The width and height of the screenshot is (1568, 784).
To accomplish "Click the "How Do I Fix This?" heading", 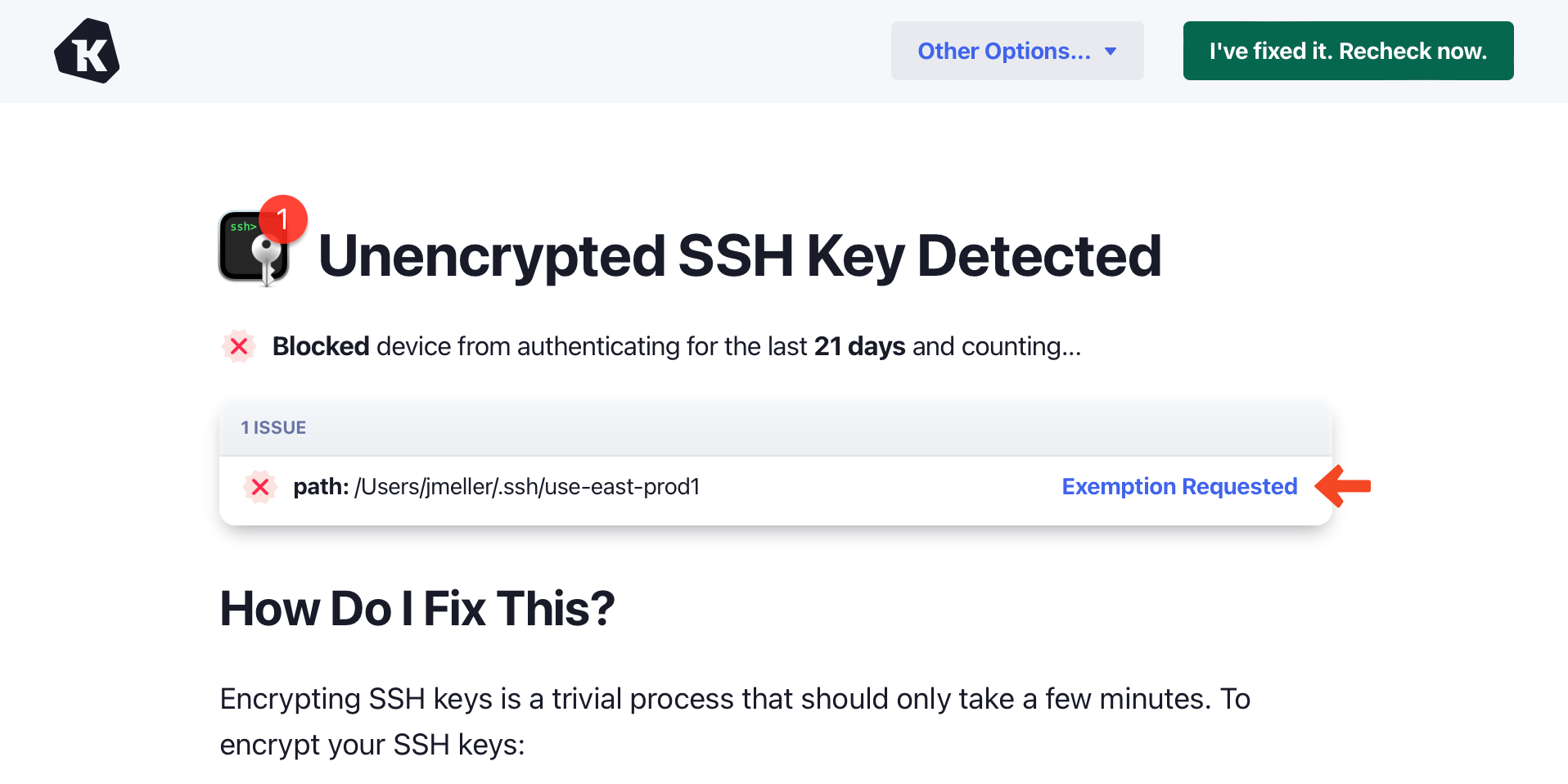I will 417,609.
